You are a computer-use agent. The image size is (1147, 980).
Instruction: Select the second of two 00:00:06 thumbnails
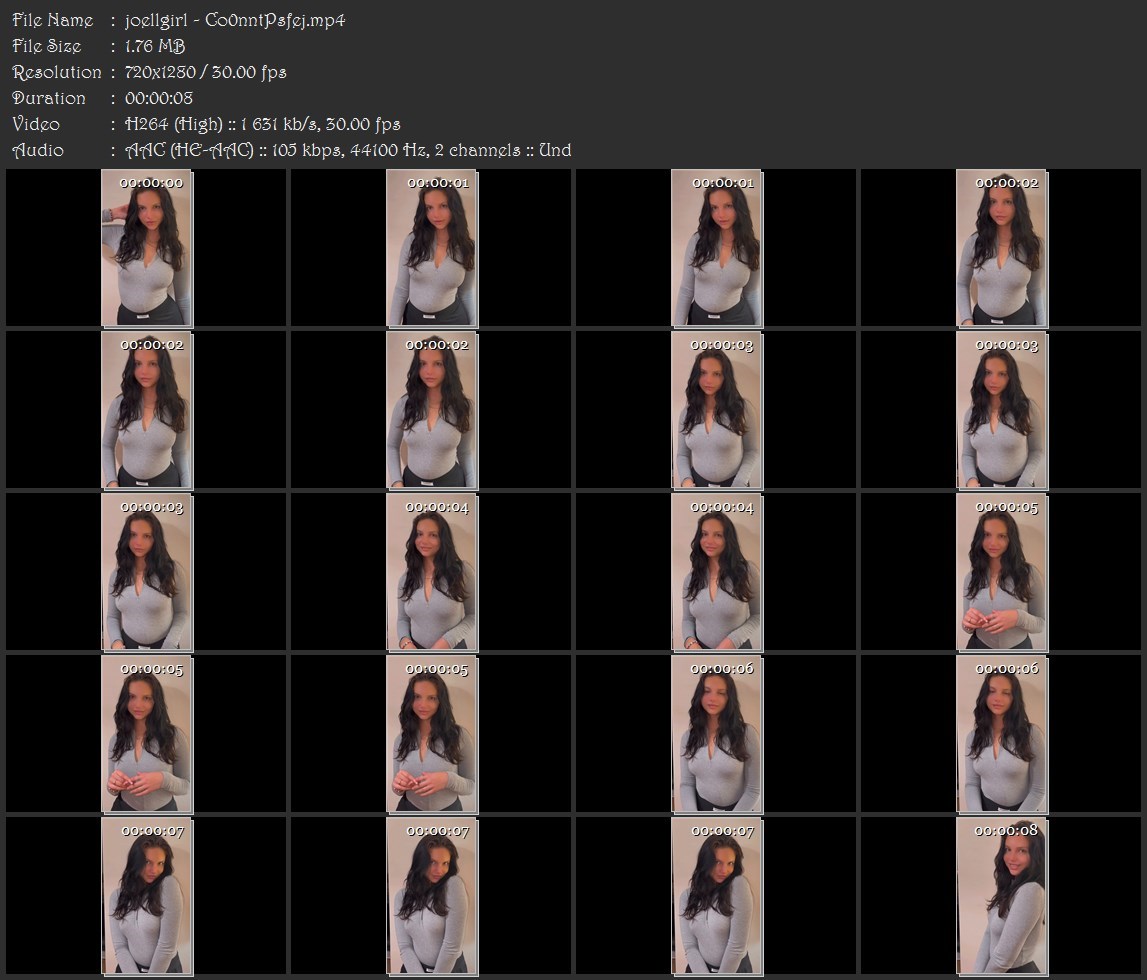[1001, 734]
